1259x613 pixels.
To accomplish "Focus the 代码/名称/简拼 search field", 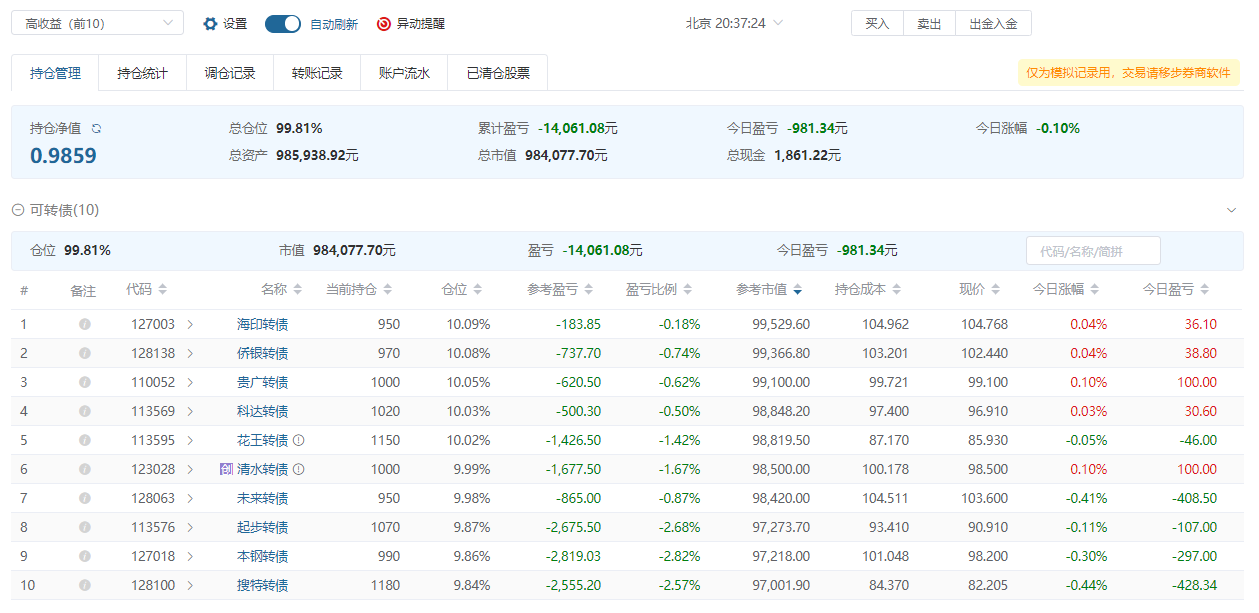I will 1092,251.
